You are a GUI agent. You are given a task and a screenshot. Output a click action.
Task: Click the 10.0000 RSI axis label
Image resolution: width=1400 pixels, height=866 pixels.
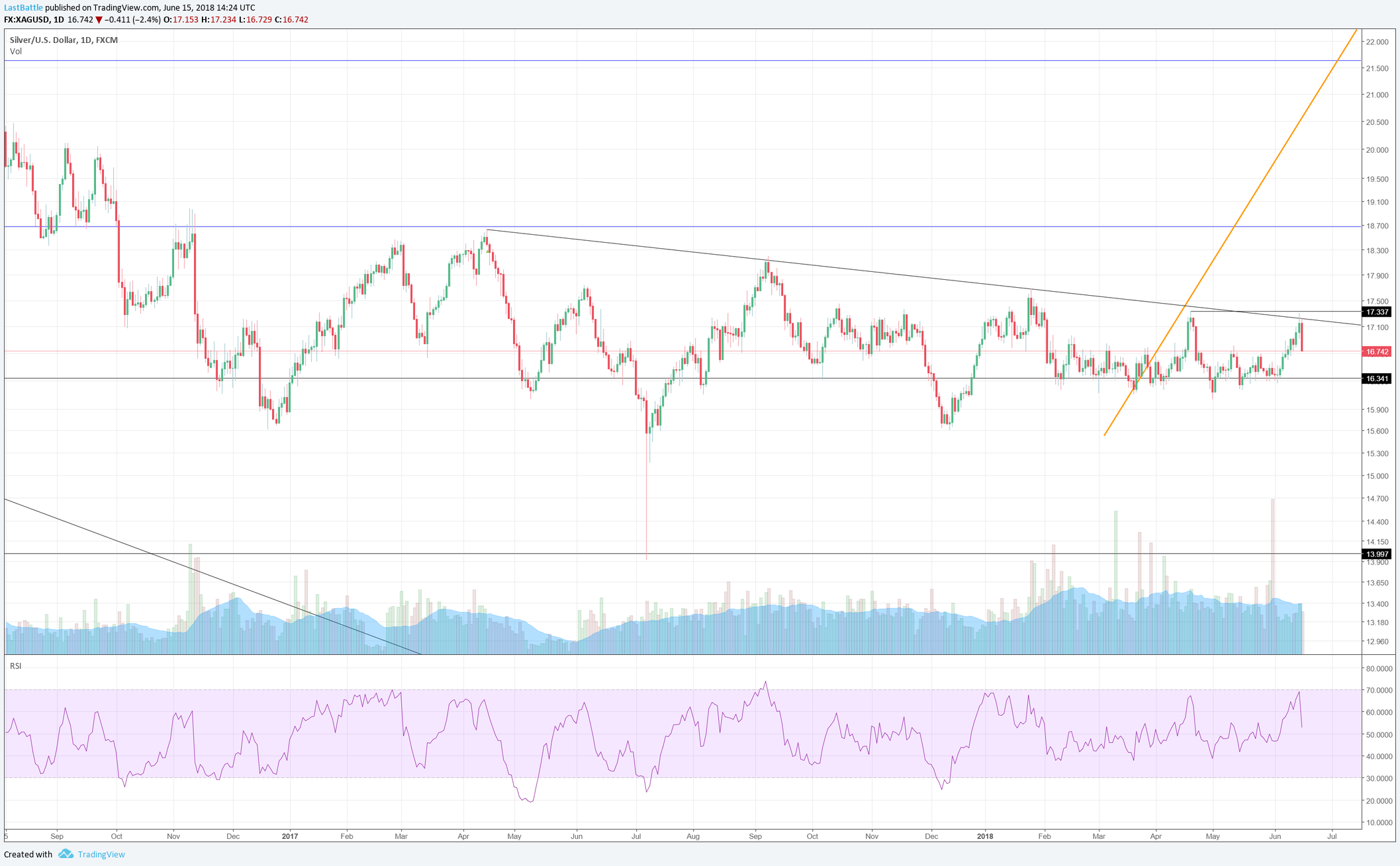tap(1379, 822)
